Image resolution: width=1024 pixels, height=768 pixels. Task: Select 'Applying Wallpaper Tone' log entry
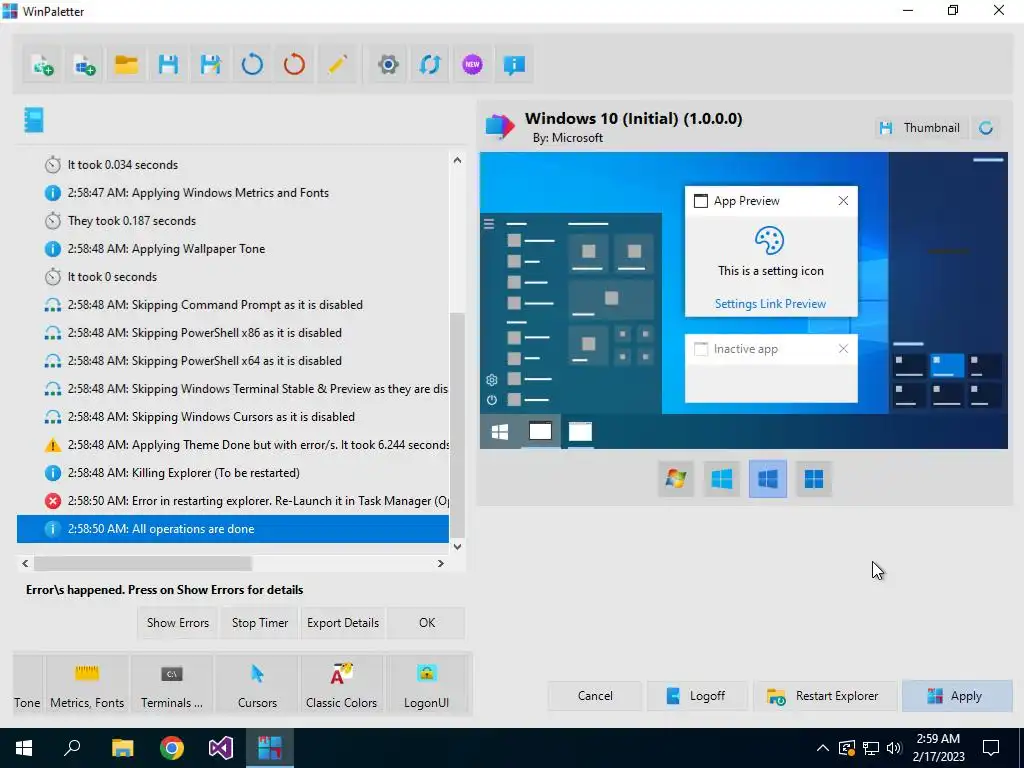click(x=233, y=249)
